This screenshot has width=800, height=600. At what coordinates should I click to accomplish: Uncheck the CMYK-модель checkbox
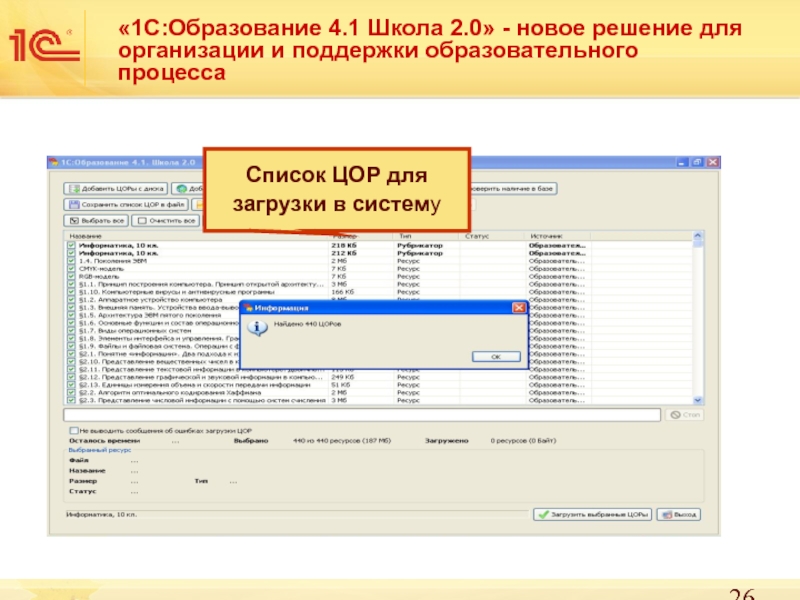71,268
